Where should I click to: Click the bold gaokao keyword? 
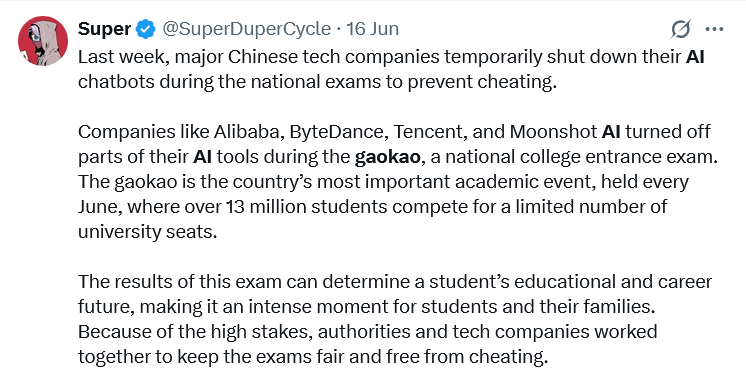[388, 157]
